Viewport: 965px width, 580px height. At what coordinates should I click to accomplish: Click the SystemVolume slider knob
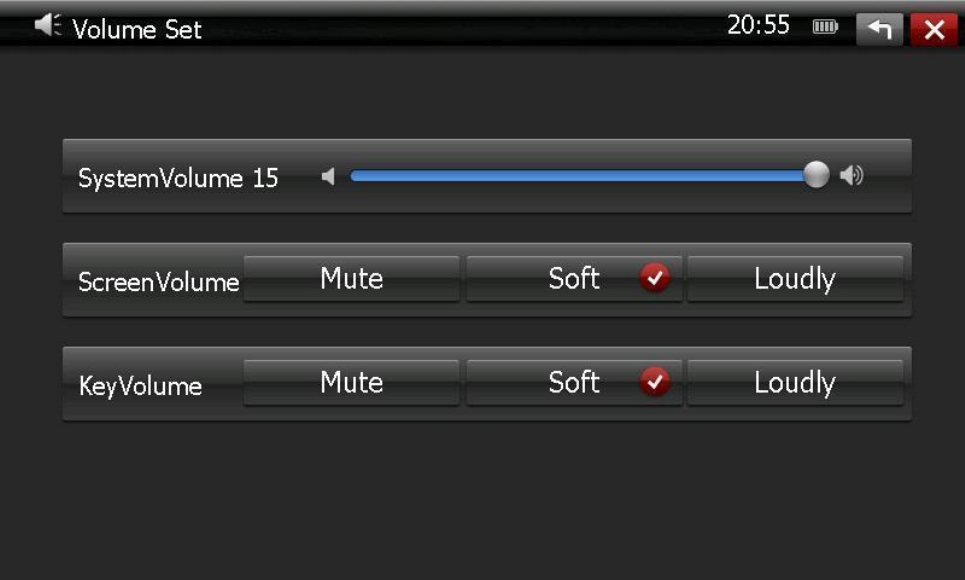817,176
